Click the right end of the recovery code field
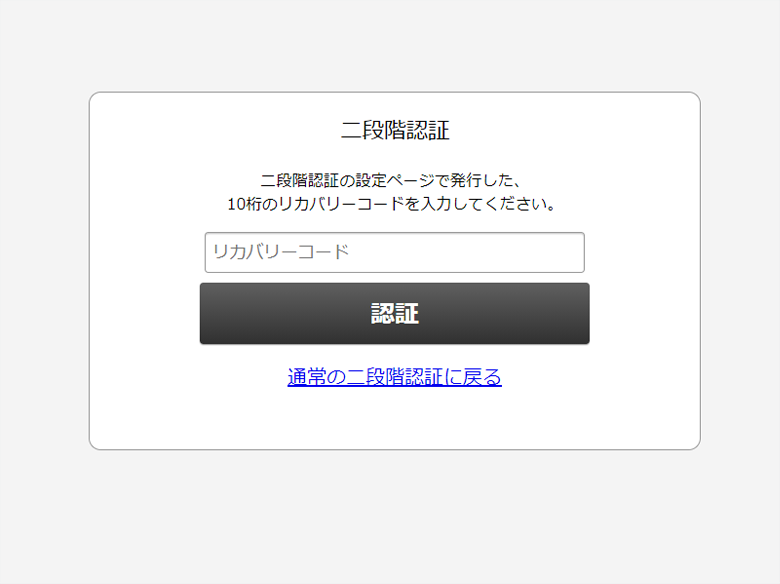 click(572, 252)
